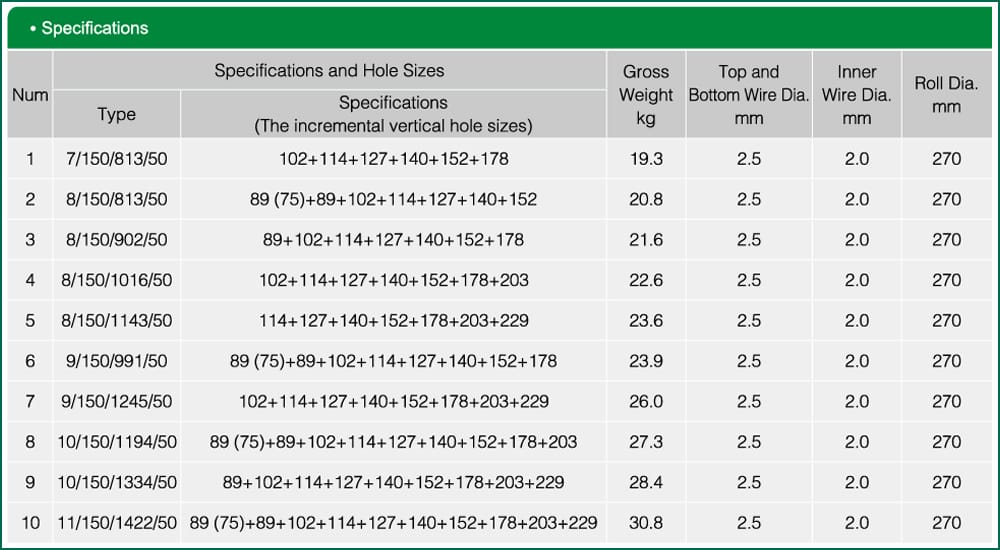The width and height of the screenshot is (1000, 550).
Task: Click type cell 7/150/813/50
Action: tap(116, 159)
